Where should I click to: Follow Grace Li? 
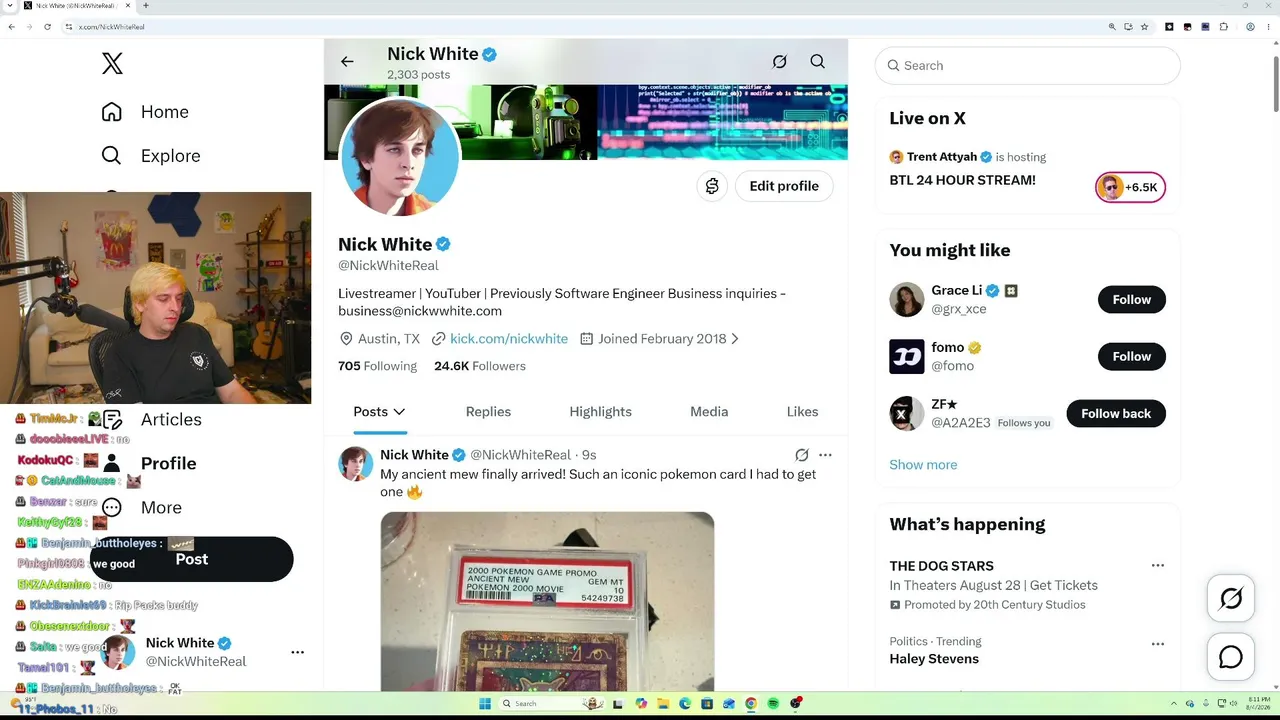tap(1132, 300)
